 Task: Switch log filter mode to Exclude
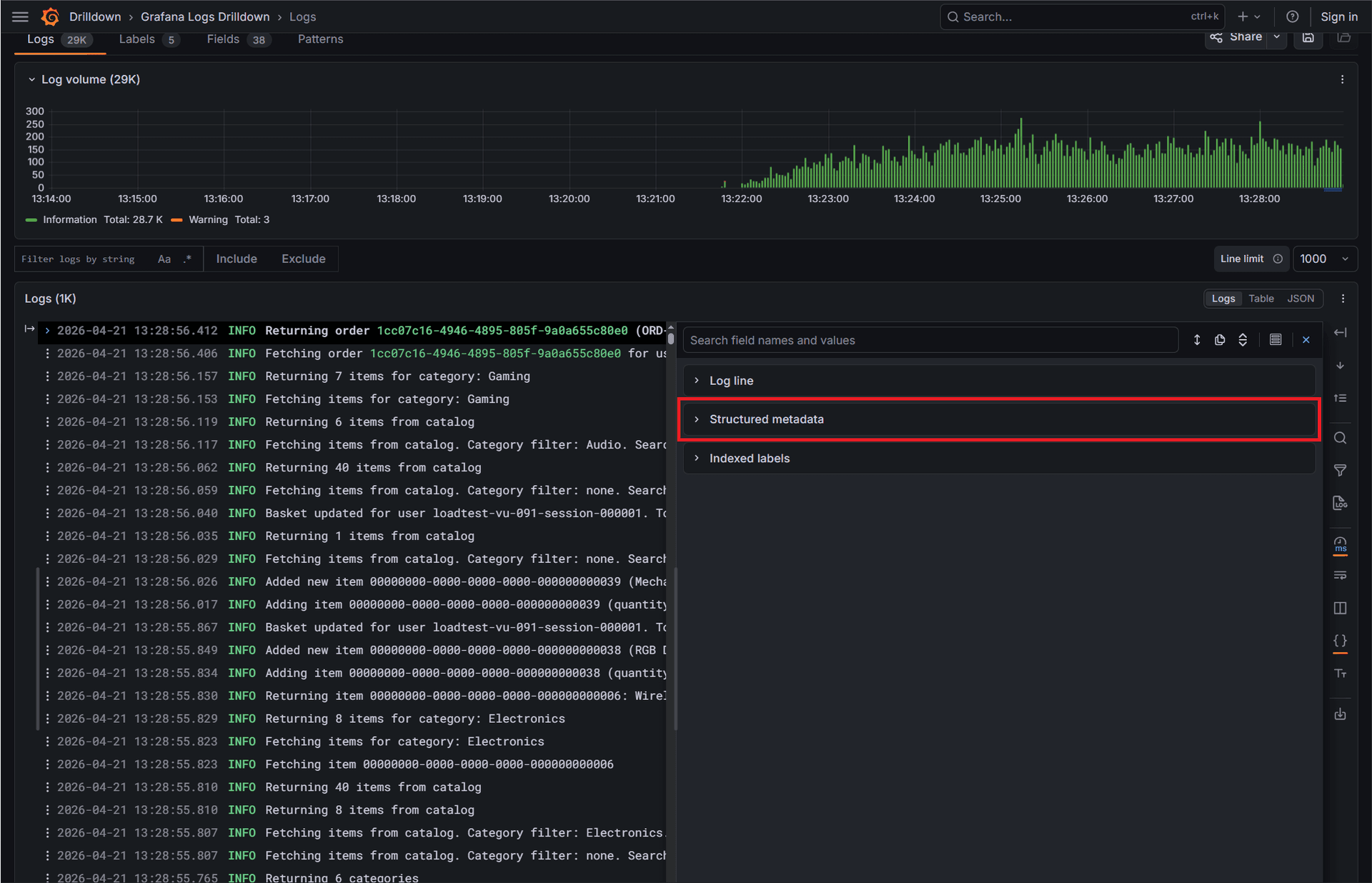pyautogui.click(x=303, y=259)
